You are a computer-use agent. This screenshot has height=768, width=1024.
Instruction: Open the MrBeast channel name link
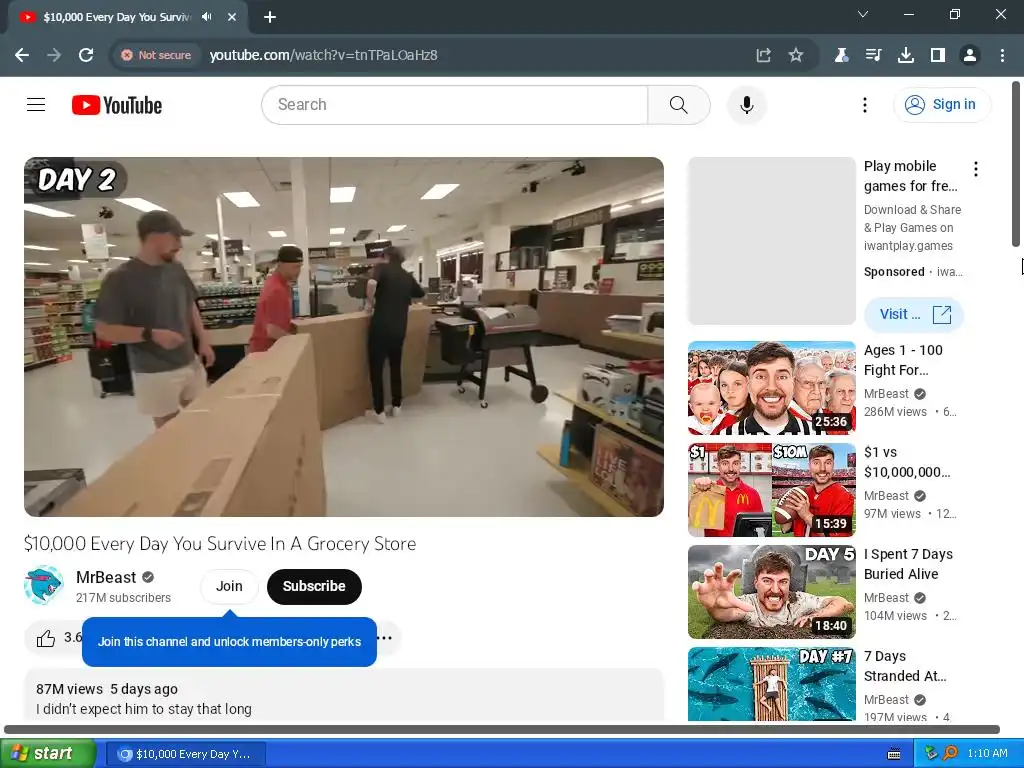(x=106, y=577)
